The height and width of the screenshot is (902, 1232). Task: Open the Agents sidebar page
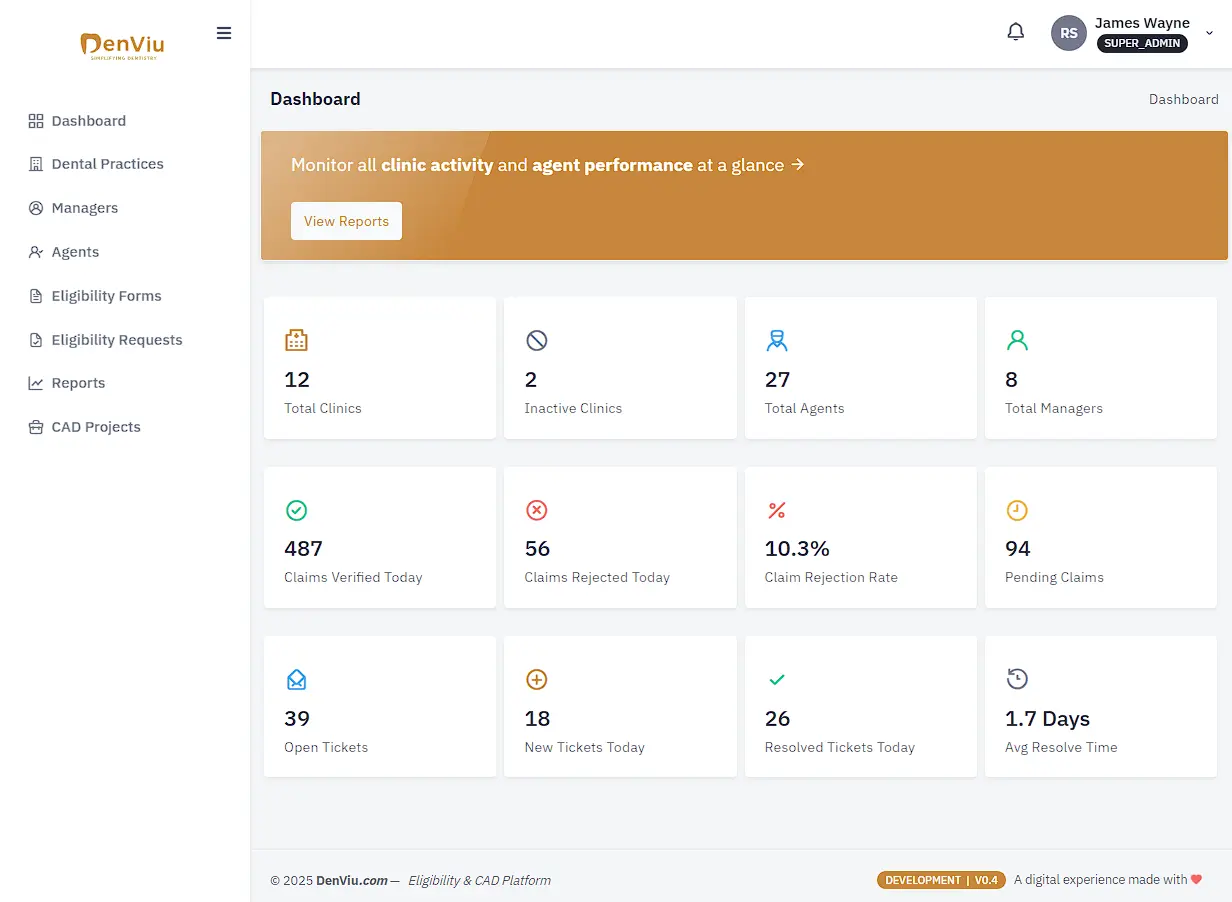75,252
